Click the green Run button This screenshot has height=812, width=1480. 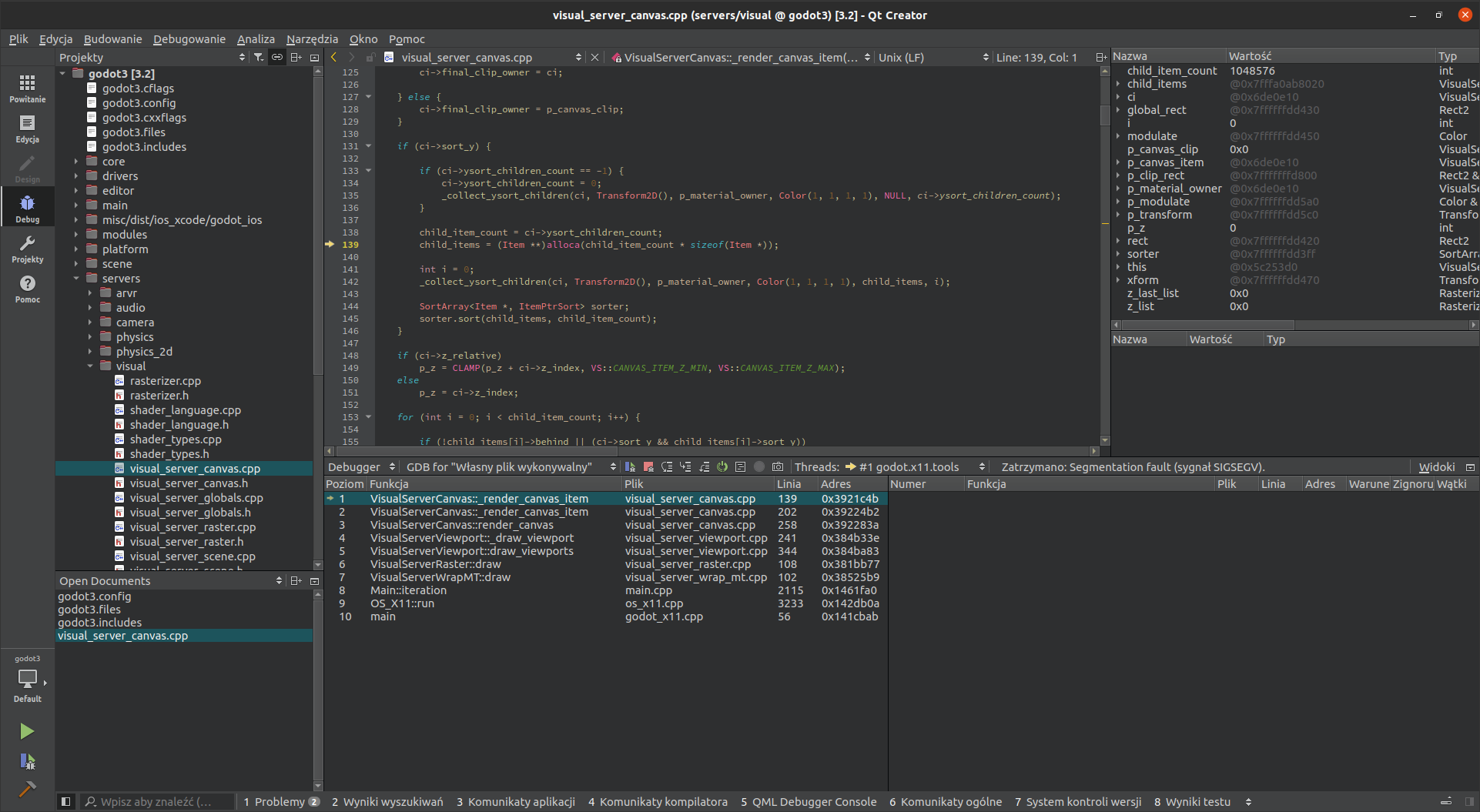coord(27,731)
